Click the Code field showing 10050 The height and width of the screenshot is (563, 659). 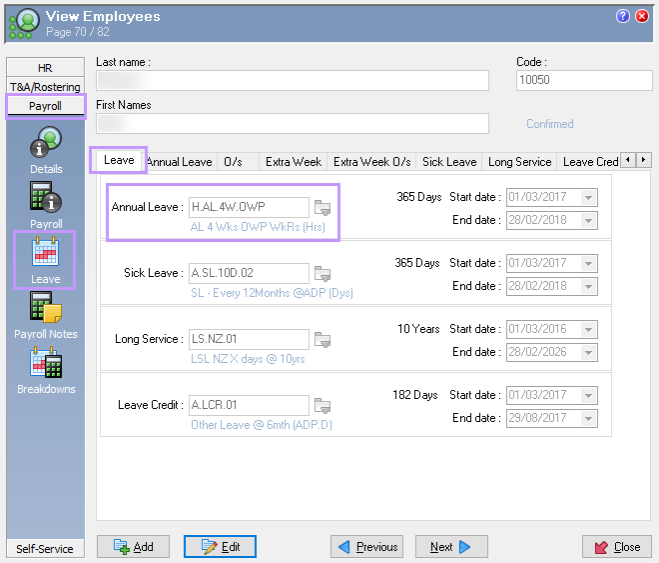coord(584,80)
